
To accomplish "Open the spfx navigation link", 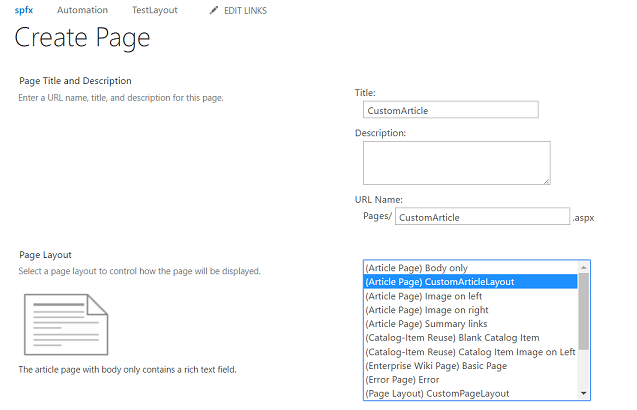I will [x=24, y=10].
